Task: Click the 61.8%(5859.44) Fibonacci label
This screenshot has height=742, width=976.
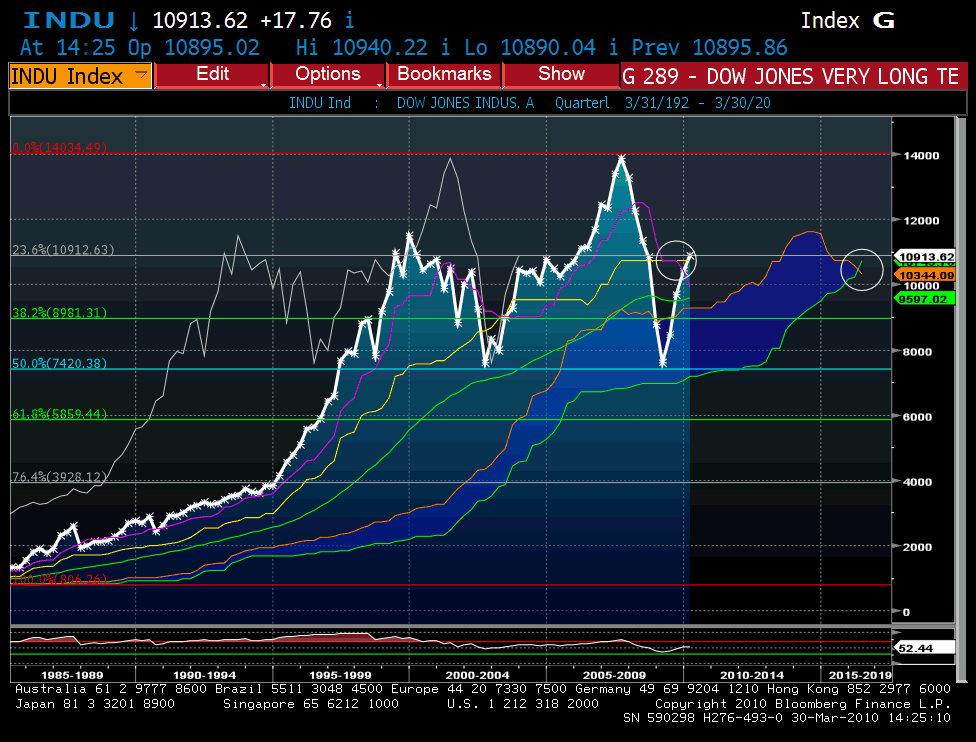Action: (60, 414)
